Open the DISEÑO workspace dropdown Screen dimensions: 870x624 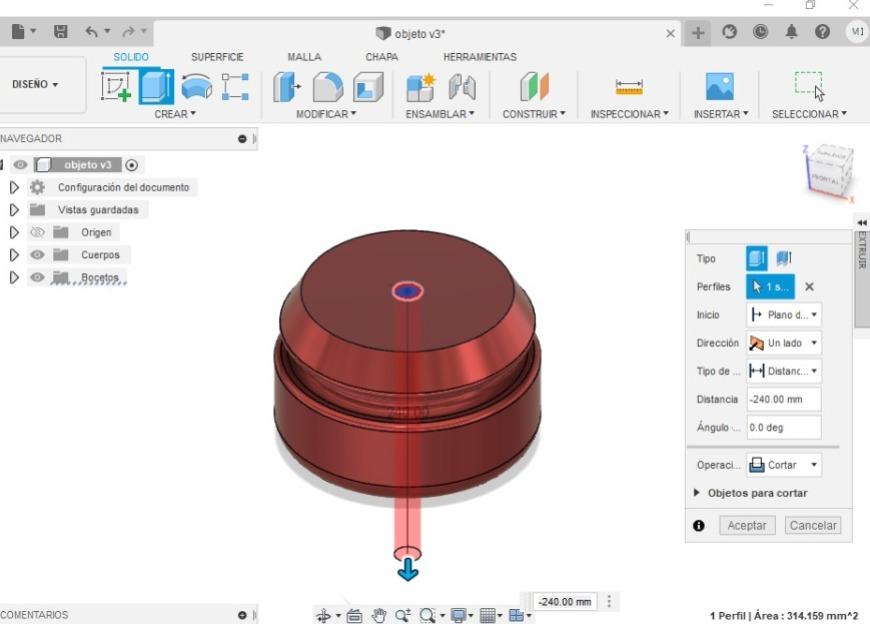[36, 85]
